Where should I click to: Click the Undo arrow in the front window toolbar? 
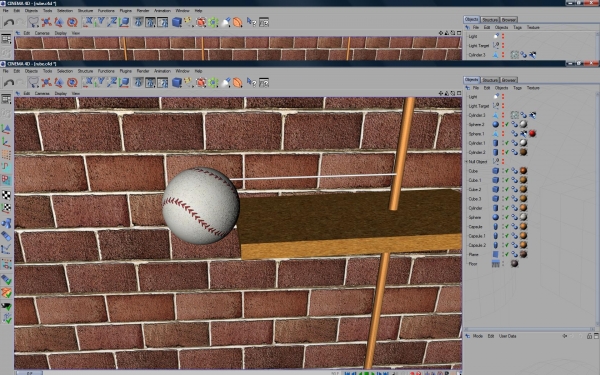pyautogui.click(x=9, y=82)
